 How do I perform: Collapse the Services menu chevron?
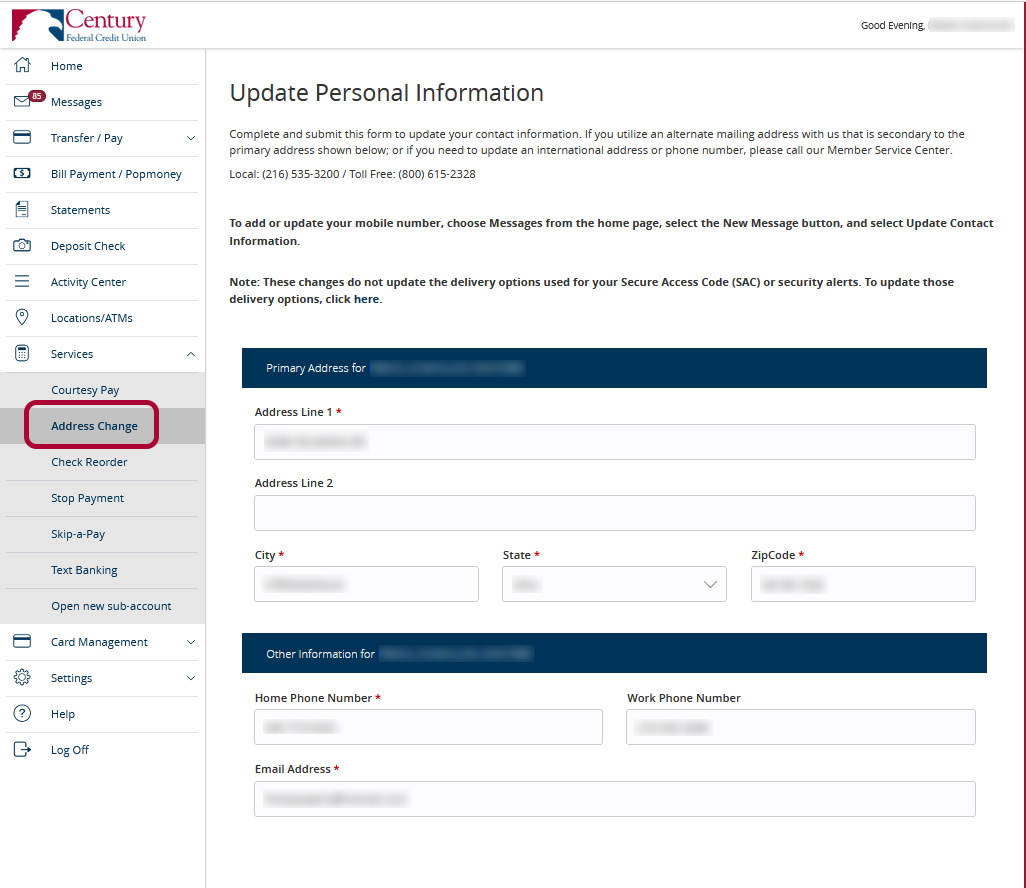[190, 353]
